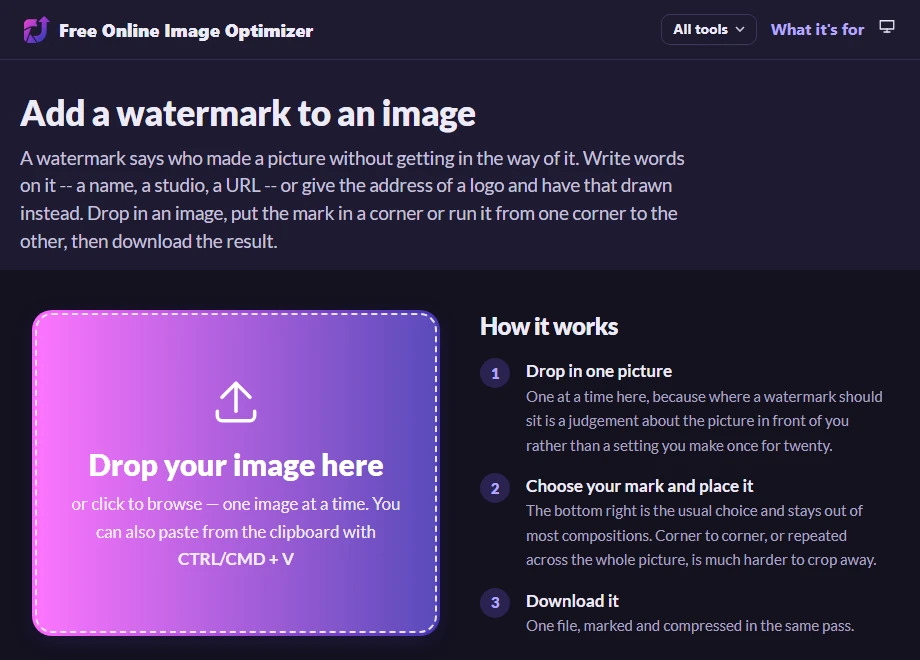The width and height of the screenshot is (920, 660).
Task: Click the monitor theme icon in header
Action: coord(887,27)
